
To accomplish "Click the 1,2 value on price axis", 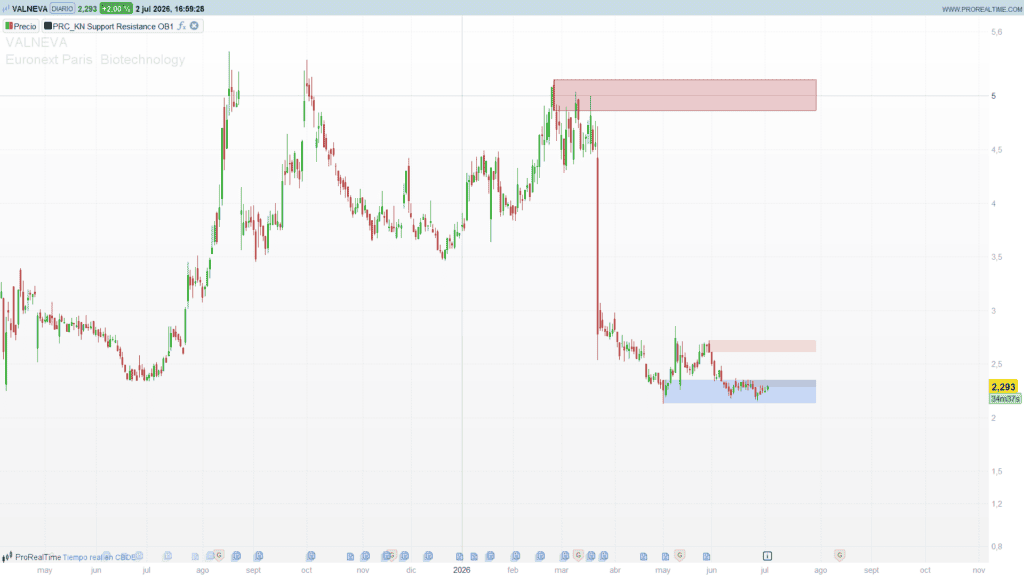I will pyautogui.click(x=997, y=504).
